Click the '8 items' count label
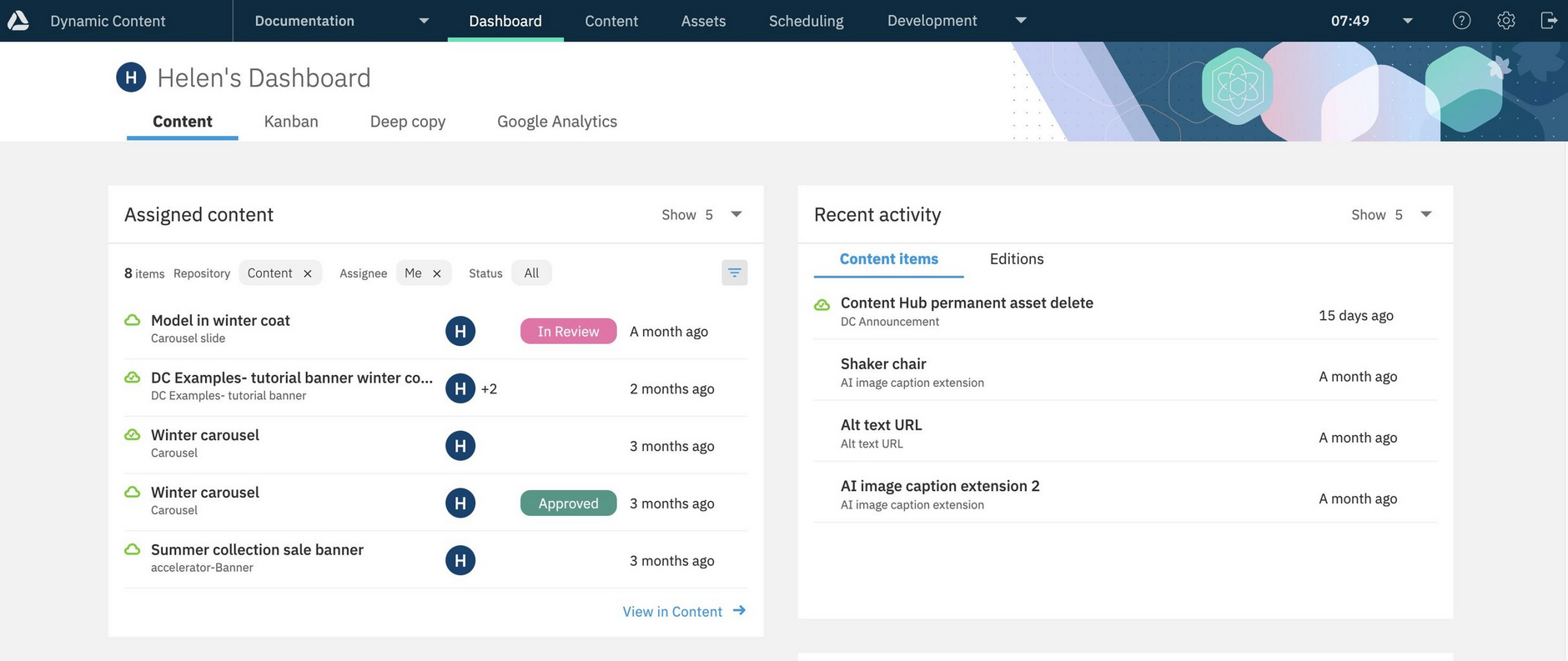 tap(144, 273)
